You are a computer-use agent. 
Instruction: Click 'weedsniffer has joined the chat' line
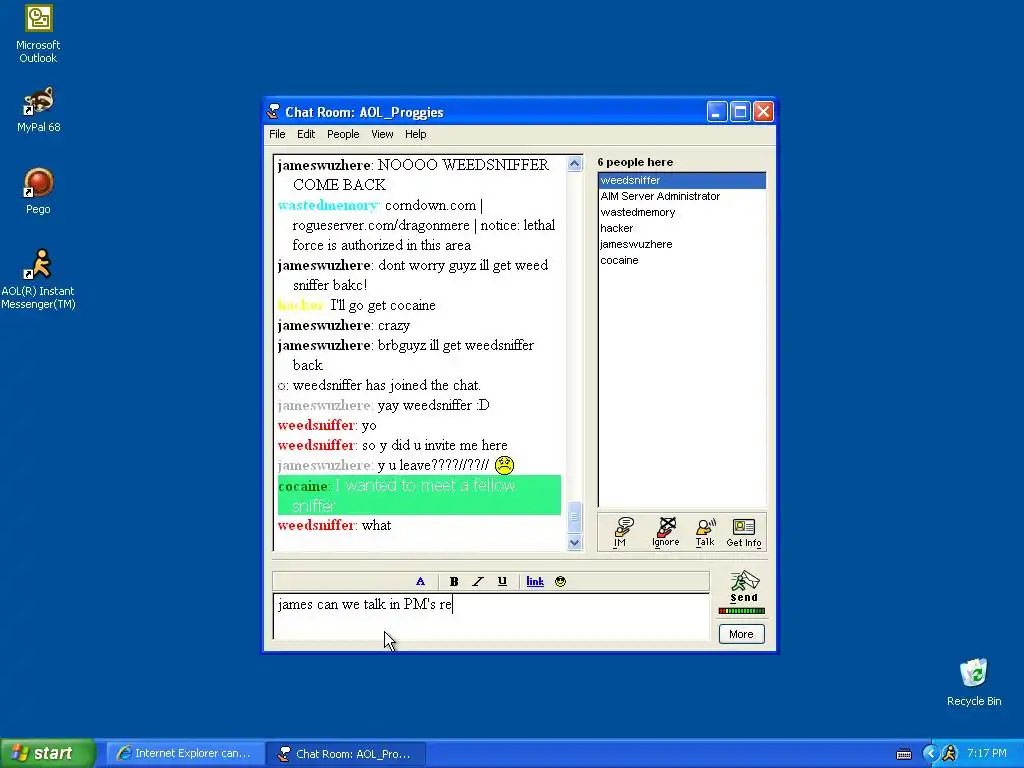[x=379, y=385]
